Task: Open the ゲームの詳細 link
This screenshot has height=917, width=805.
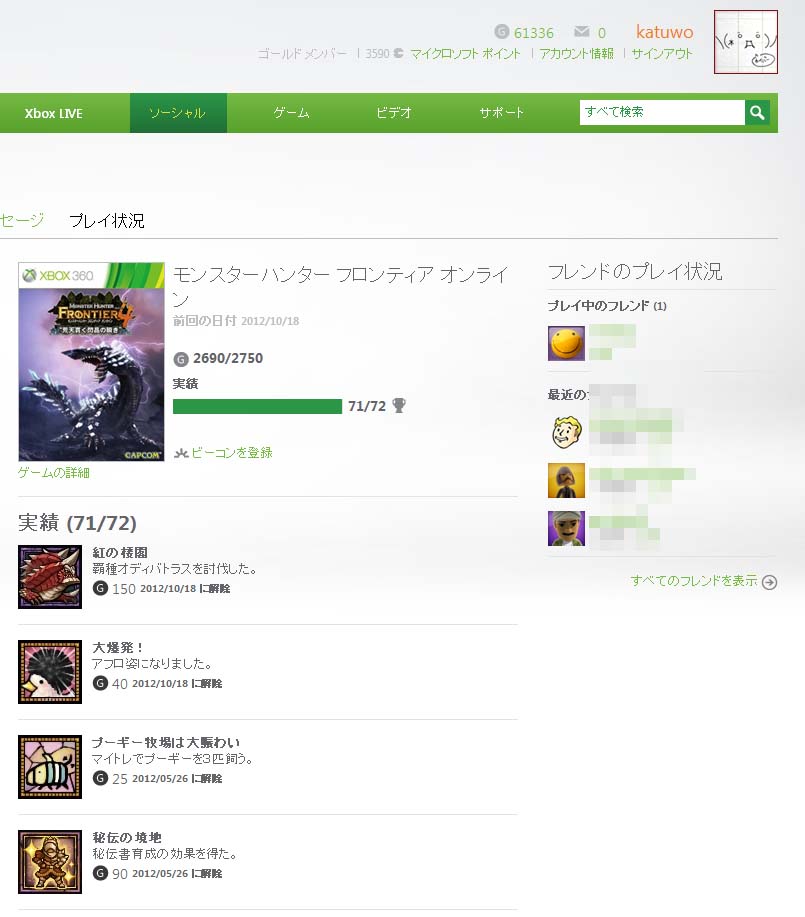Action: click(54, 473)
